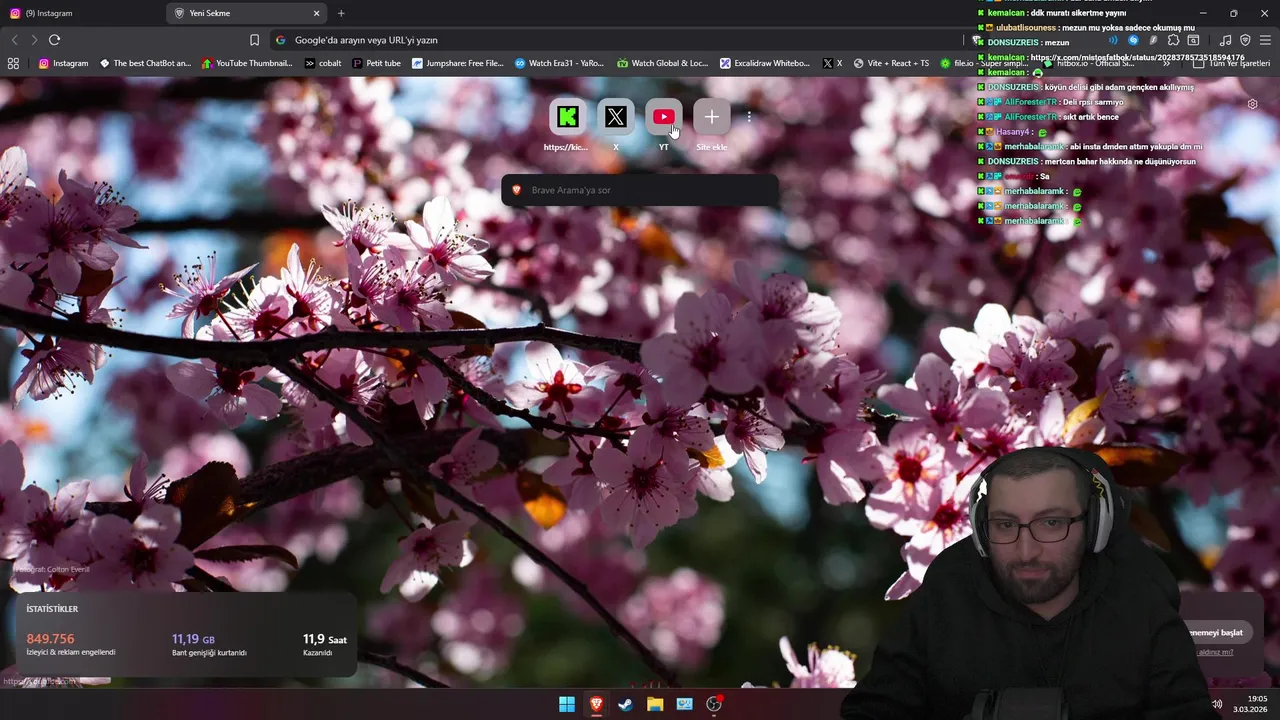Open the Windows Start menu
Viewport: 1280px width, 720px height.
[567, 704]
